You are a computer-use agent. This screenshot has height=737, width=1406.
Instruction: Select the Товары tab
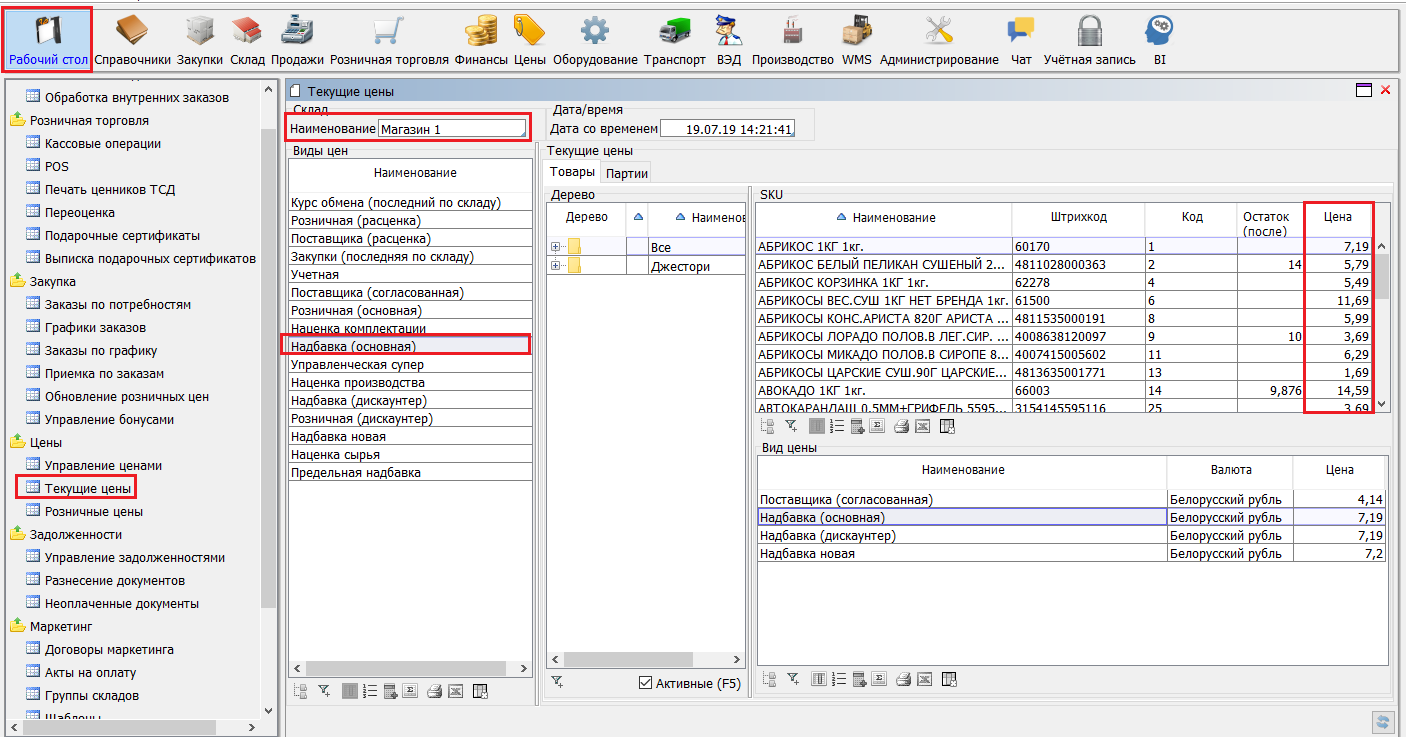pyautogui.click(x=573, y=172)
